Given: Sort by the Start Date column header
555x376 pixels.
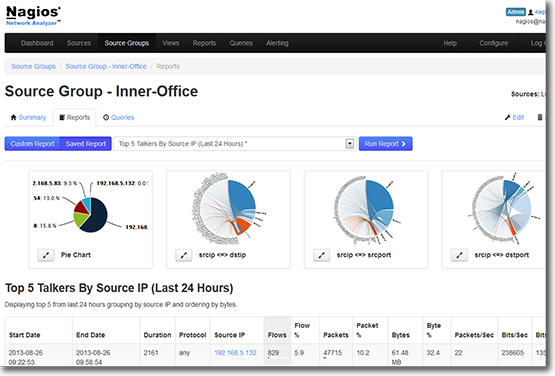Looking at the screenshot, I should click(24, 335).
